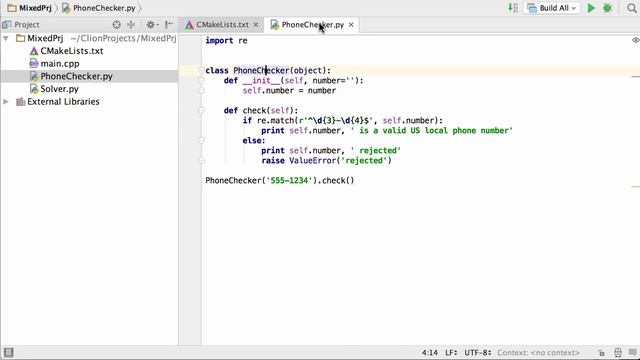Open the Build All run configuration dropdown
640x360 pixels.
tap(552, 8)
